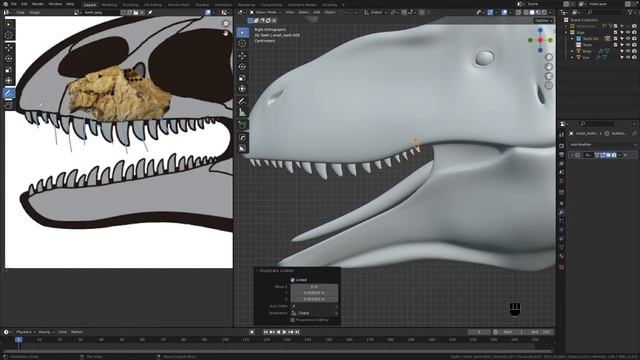640x360 pixels.
Task: Toggle the Linked checkbox in Duplicate Linked panel
Action: [x=292, y=280]
